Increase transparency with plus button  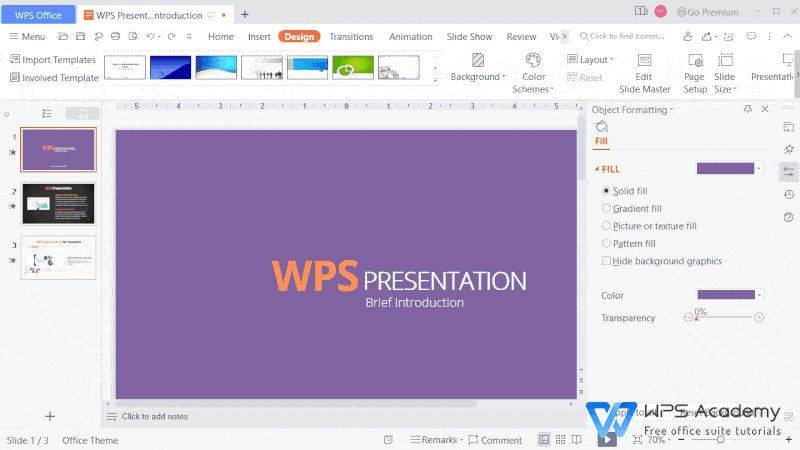759,317
